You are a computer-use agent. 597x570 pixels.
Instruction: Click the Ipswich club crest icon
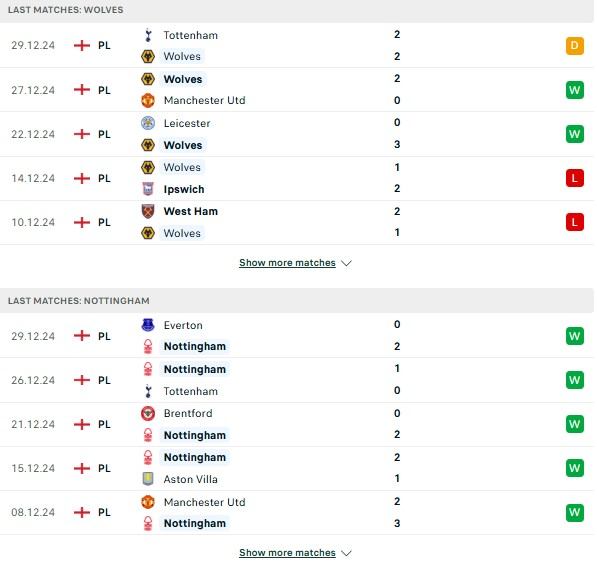click(x=148, y=189)
